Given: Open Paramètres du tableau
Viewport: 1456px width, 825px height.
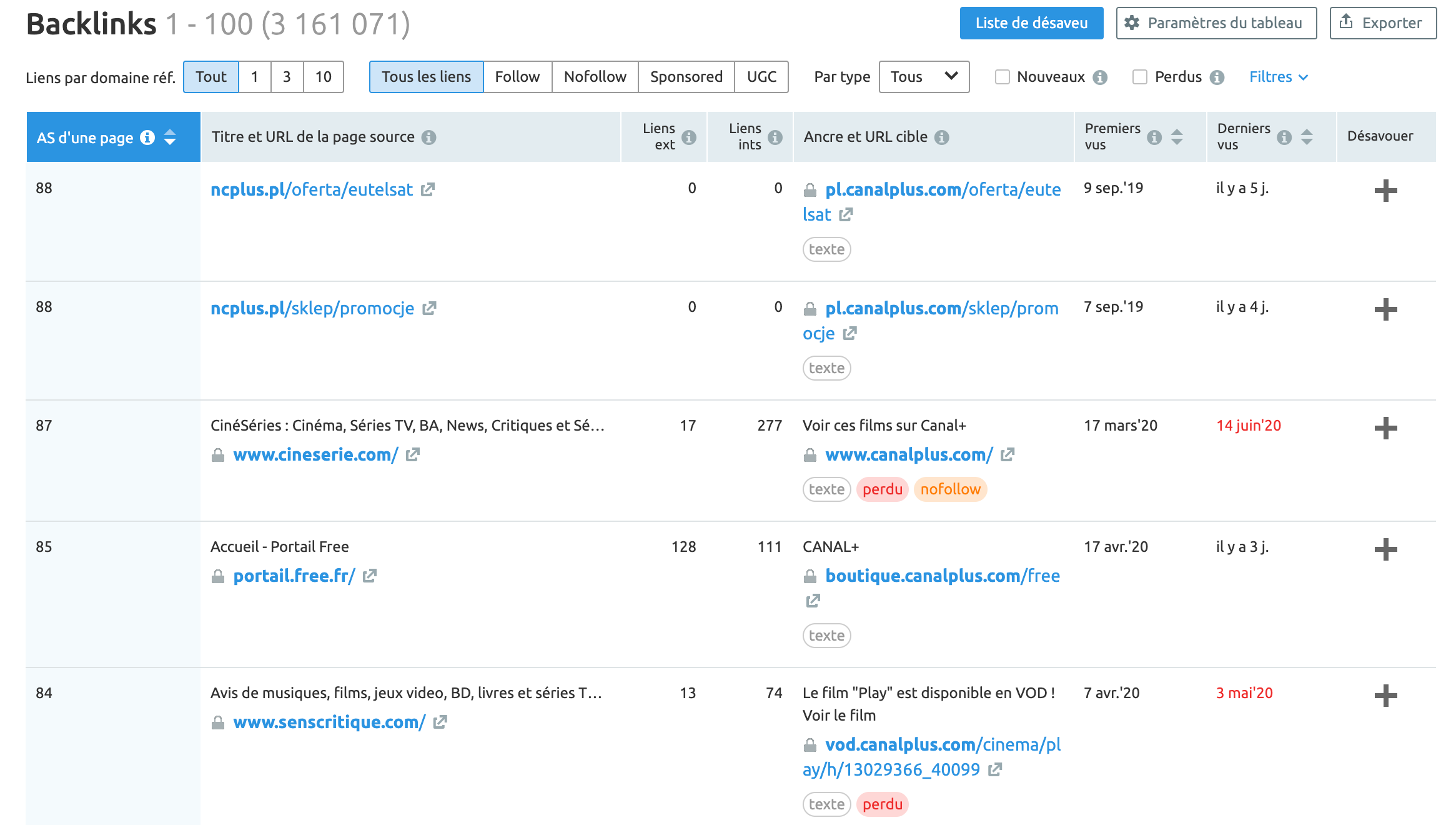Looking at the screenshot, I should pyautogui.click(x=1217, y=23).
